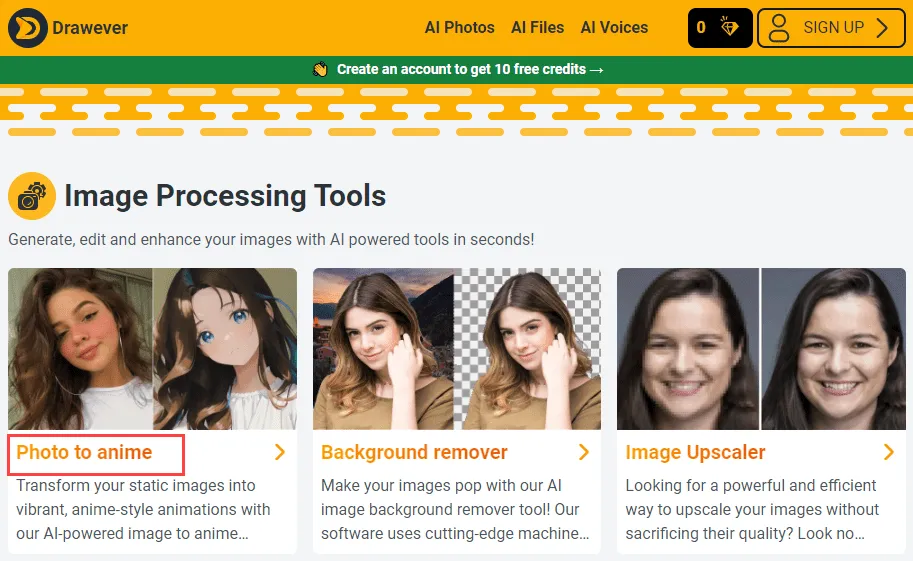The width and height of the screenshot is (913, 561).
Task: Click the diamond credits icon
Action: [x=729, y=28]
